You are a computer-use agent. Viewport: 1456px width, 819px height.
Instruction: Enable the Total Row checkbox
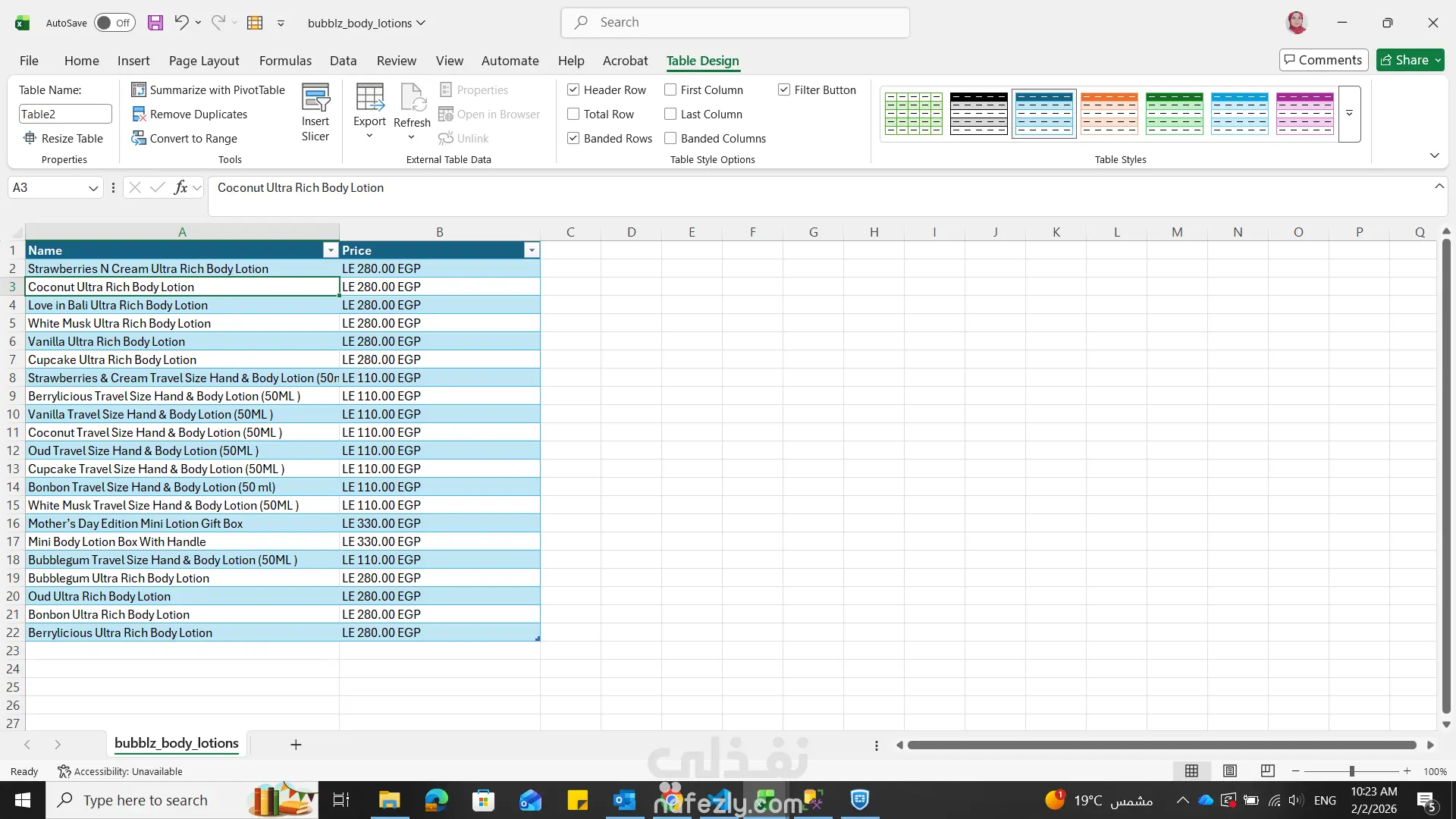point(574,115)
